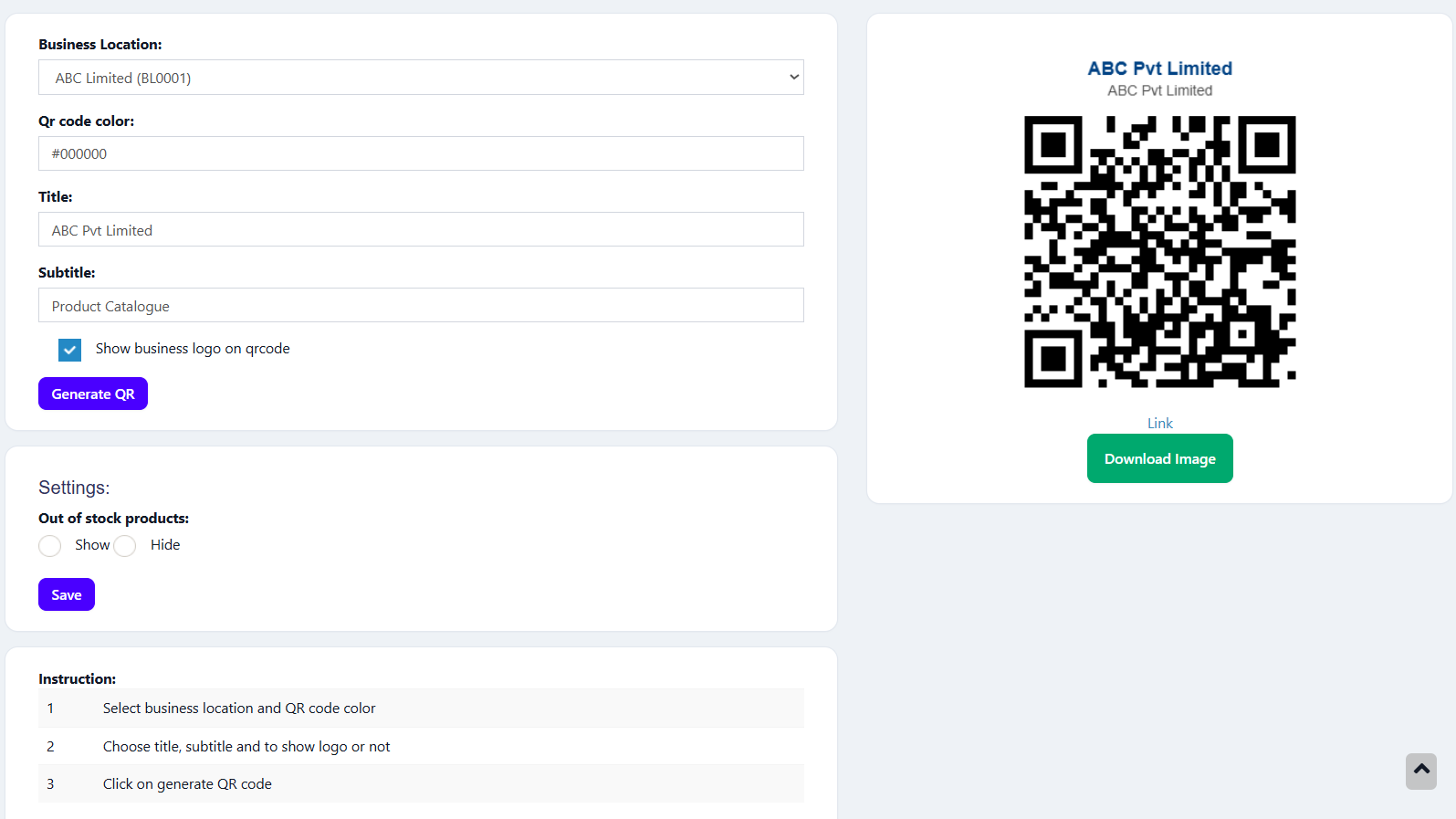This screenshot has height=819, width=1456.
Task: Click the Qr code color field
Action: click(x=420, y=153)
